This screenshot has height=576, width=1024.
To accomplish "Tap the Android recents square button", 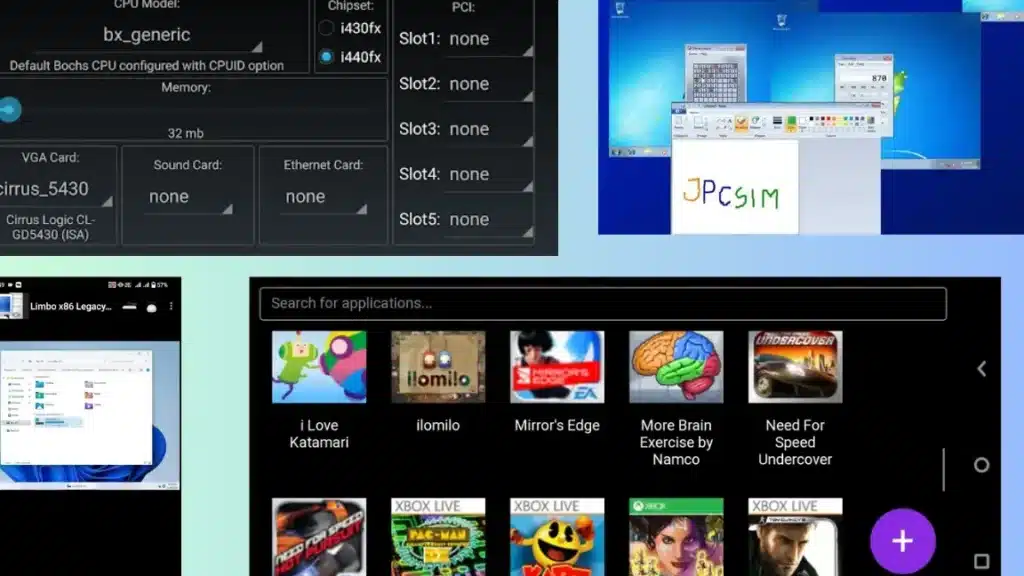I will point(981,561).
